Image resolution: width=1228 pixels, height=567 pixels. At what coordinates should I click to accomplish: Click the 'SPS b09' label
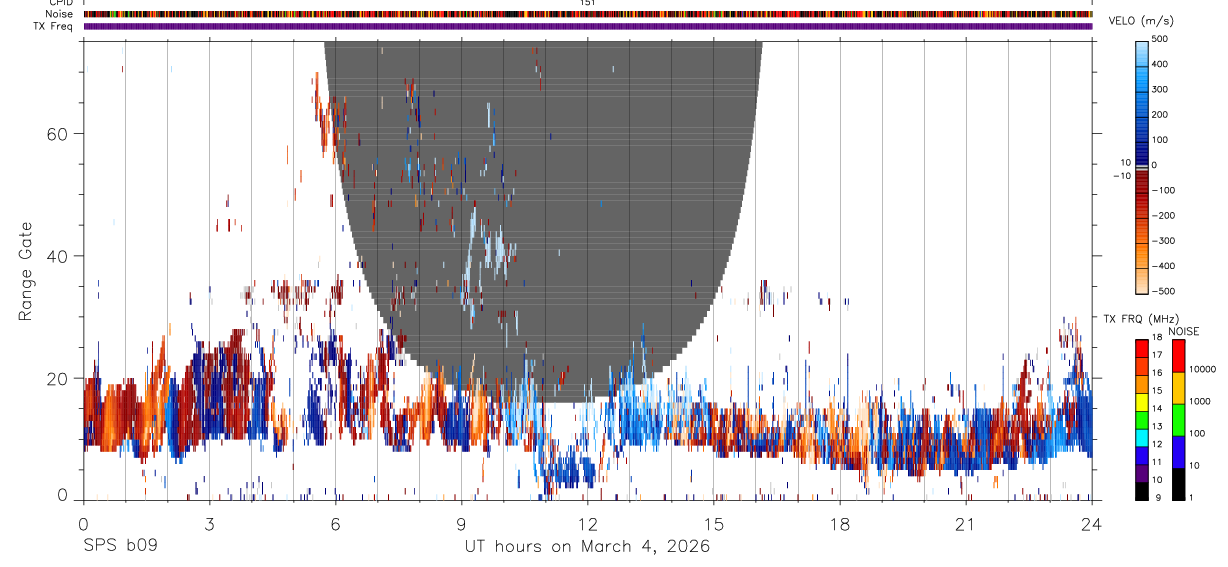tap(120, 546)
